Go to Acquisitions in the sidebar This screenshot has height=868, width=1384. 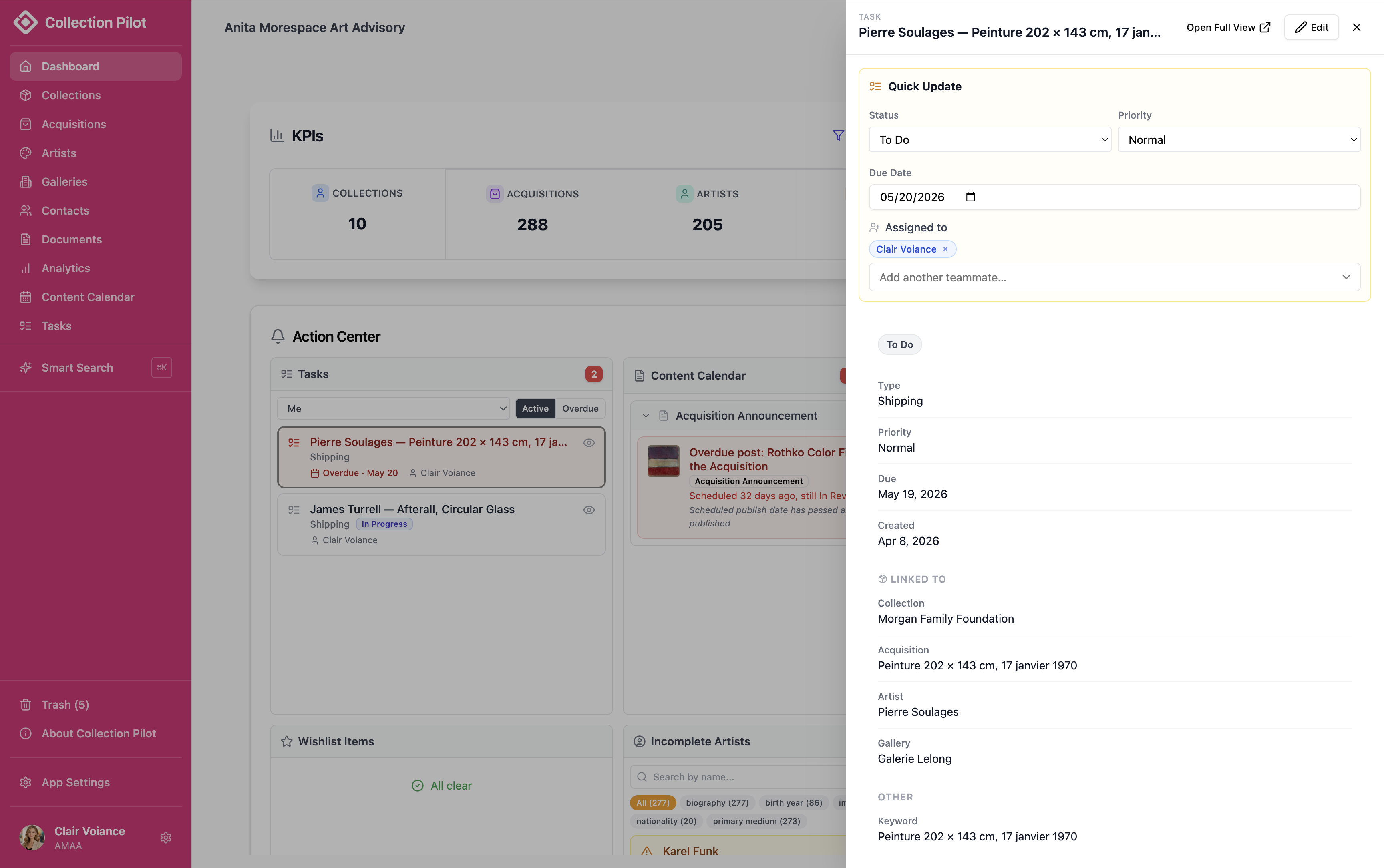pos(95,124)
